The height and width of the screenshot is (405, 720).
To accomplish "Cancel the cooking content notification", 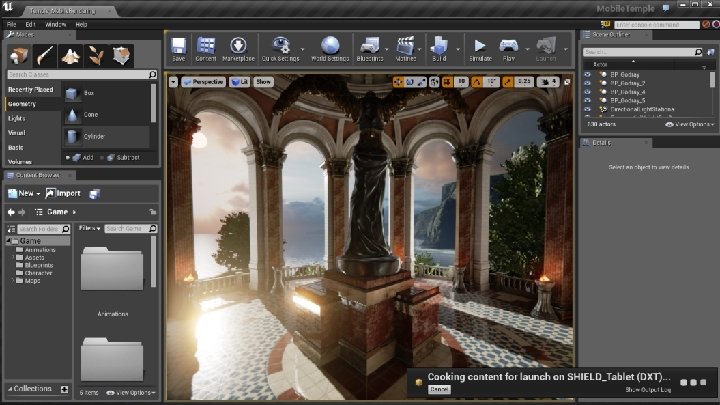I will point(439,389).
